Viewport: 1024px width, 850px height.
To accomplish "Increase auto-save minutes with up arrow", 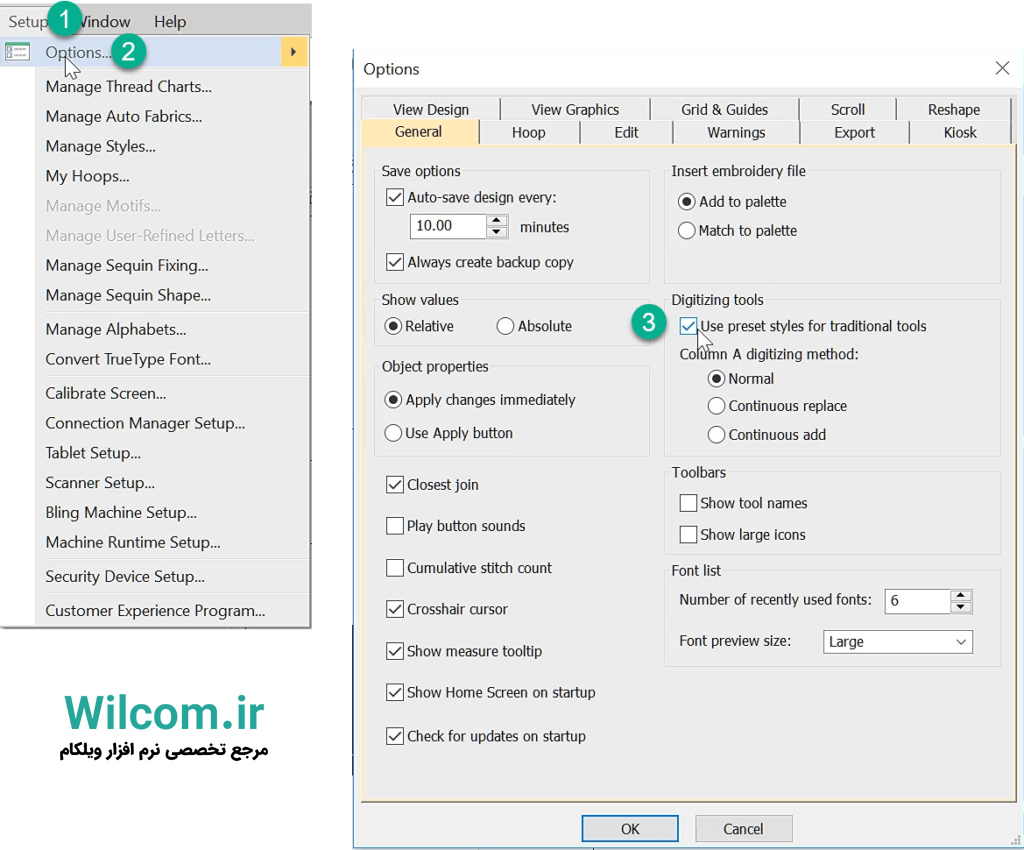I will (x=497, y=220).
